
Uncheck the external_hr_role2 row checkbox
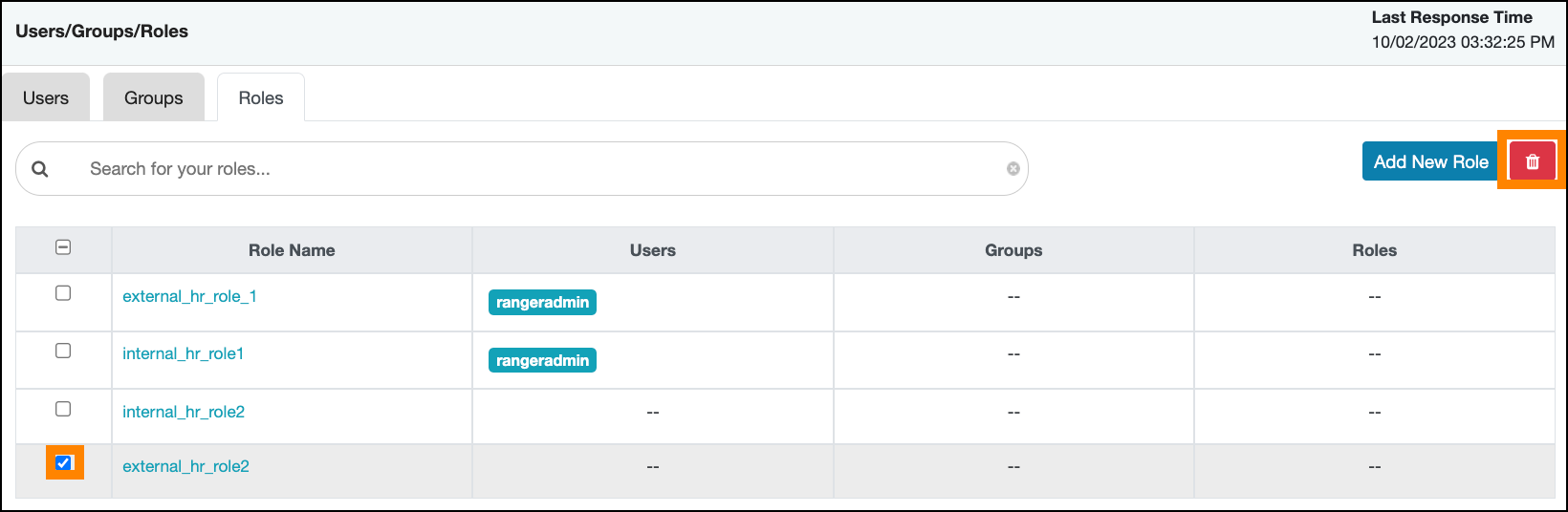(x=64, y=463)
